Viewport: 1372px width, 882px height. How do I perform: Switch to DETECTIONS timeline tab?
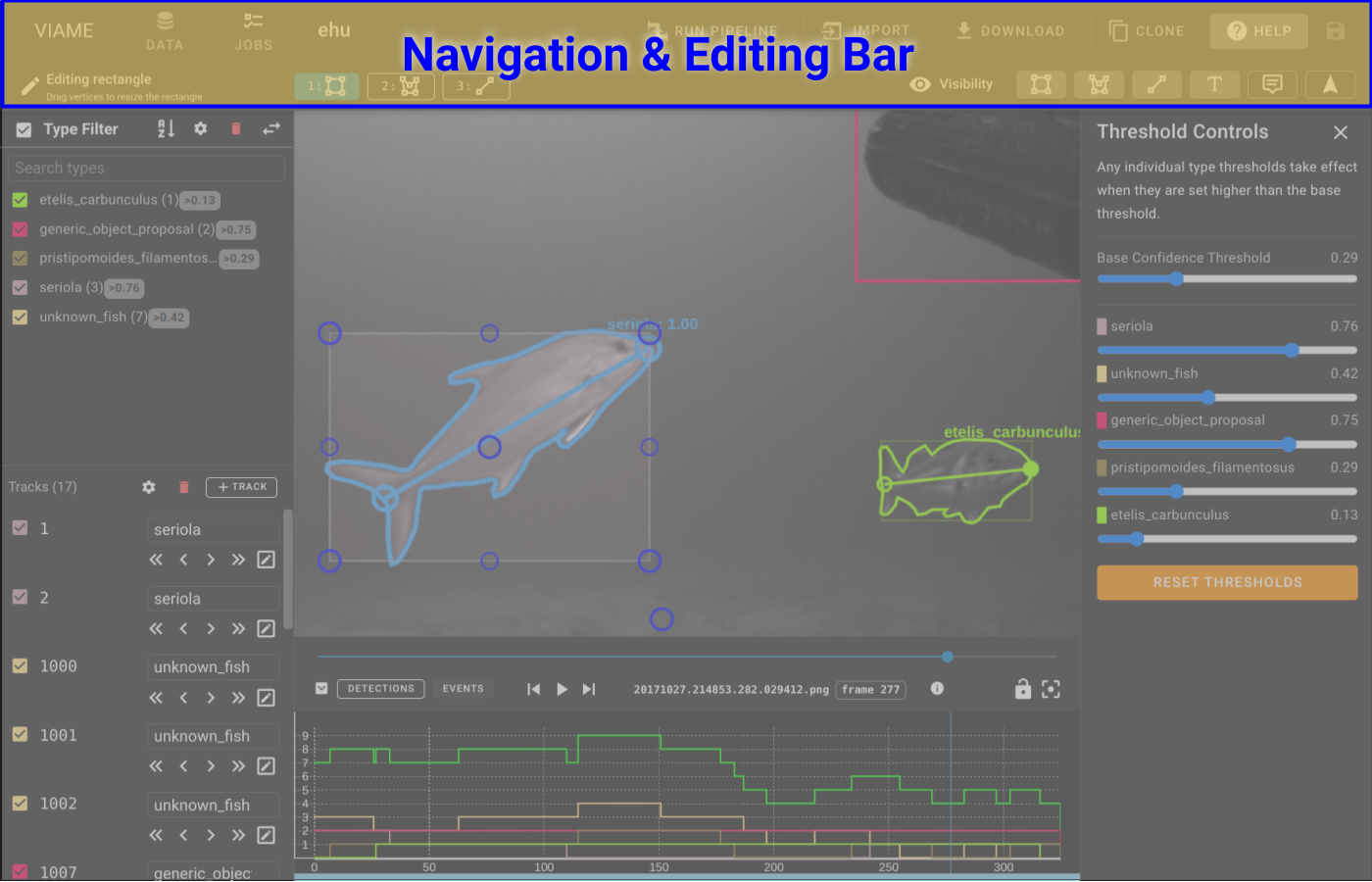(381, 689)
